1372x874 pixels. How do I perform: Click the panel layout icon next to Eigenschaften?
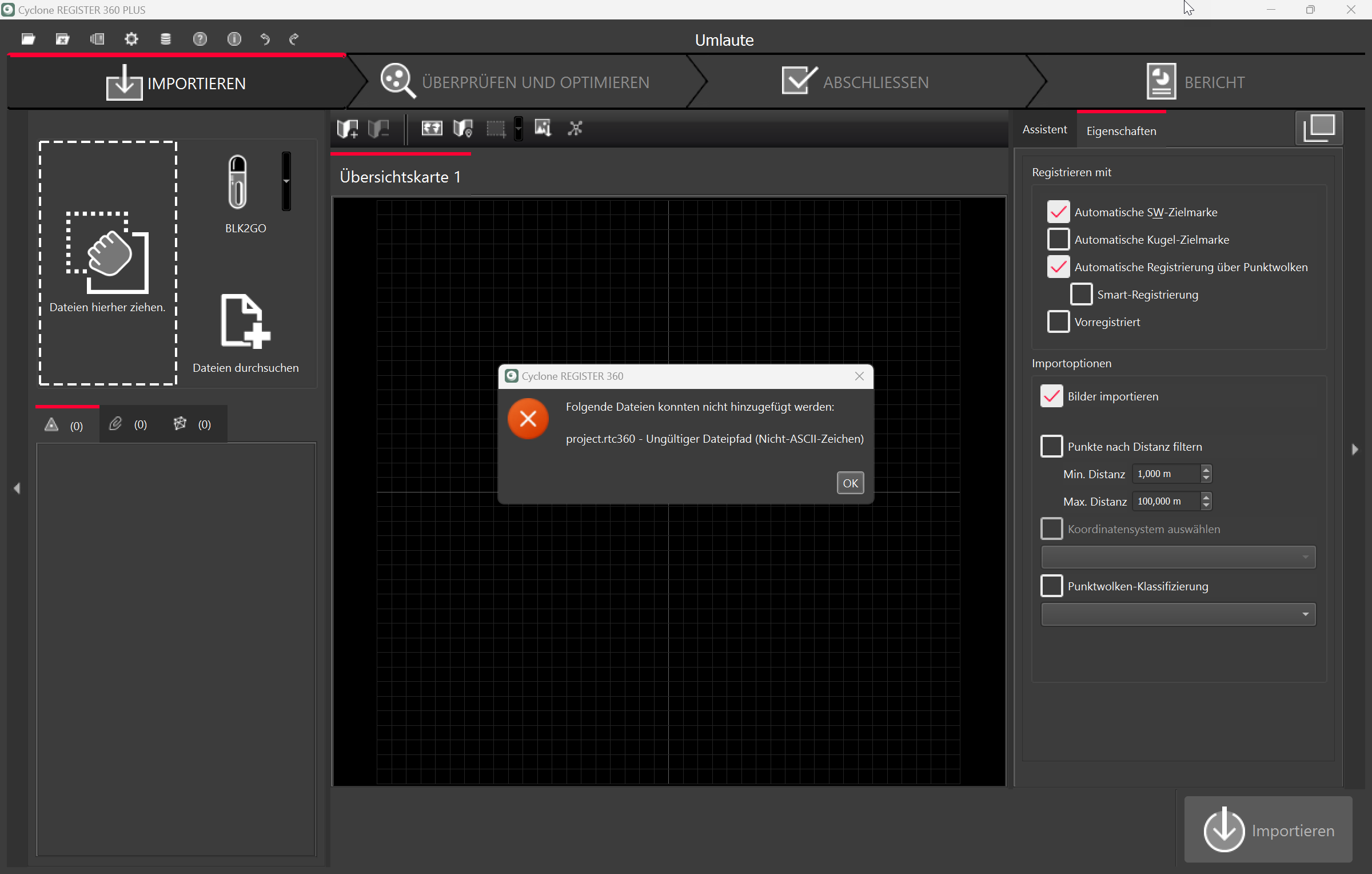tap(1319, 128)
